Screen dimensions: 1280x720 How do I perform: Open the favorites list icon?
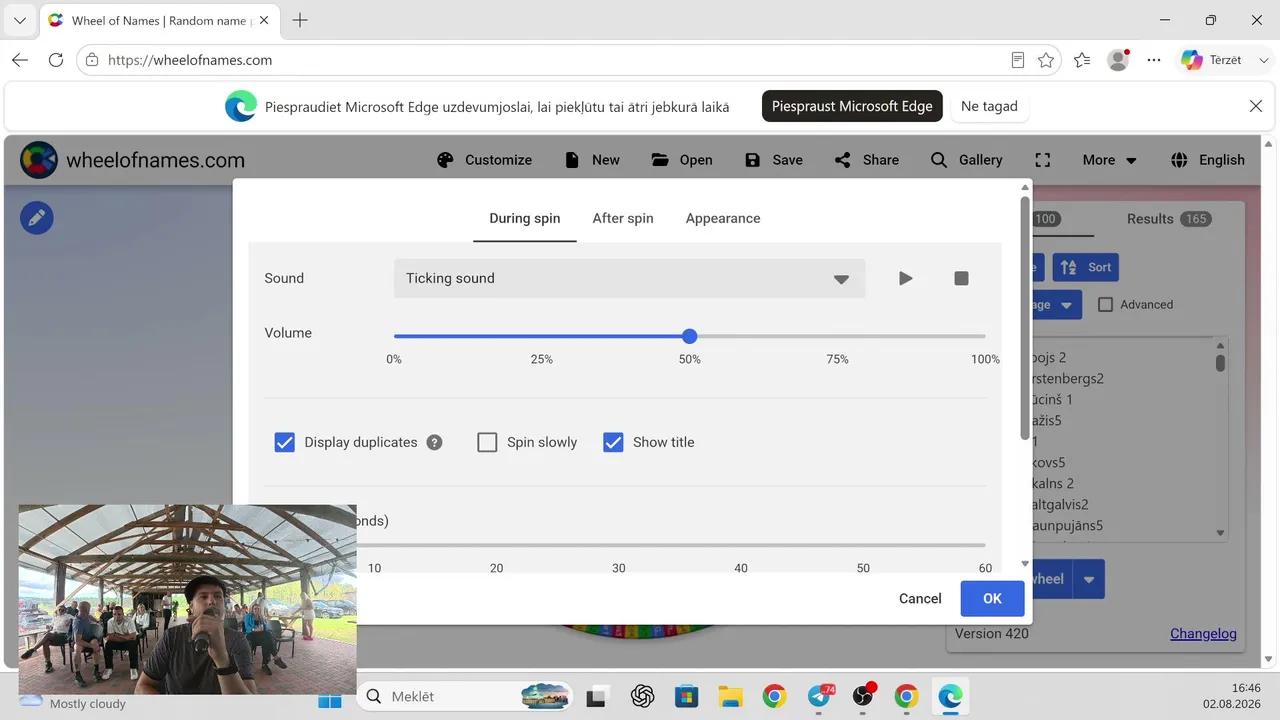1082,60
